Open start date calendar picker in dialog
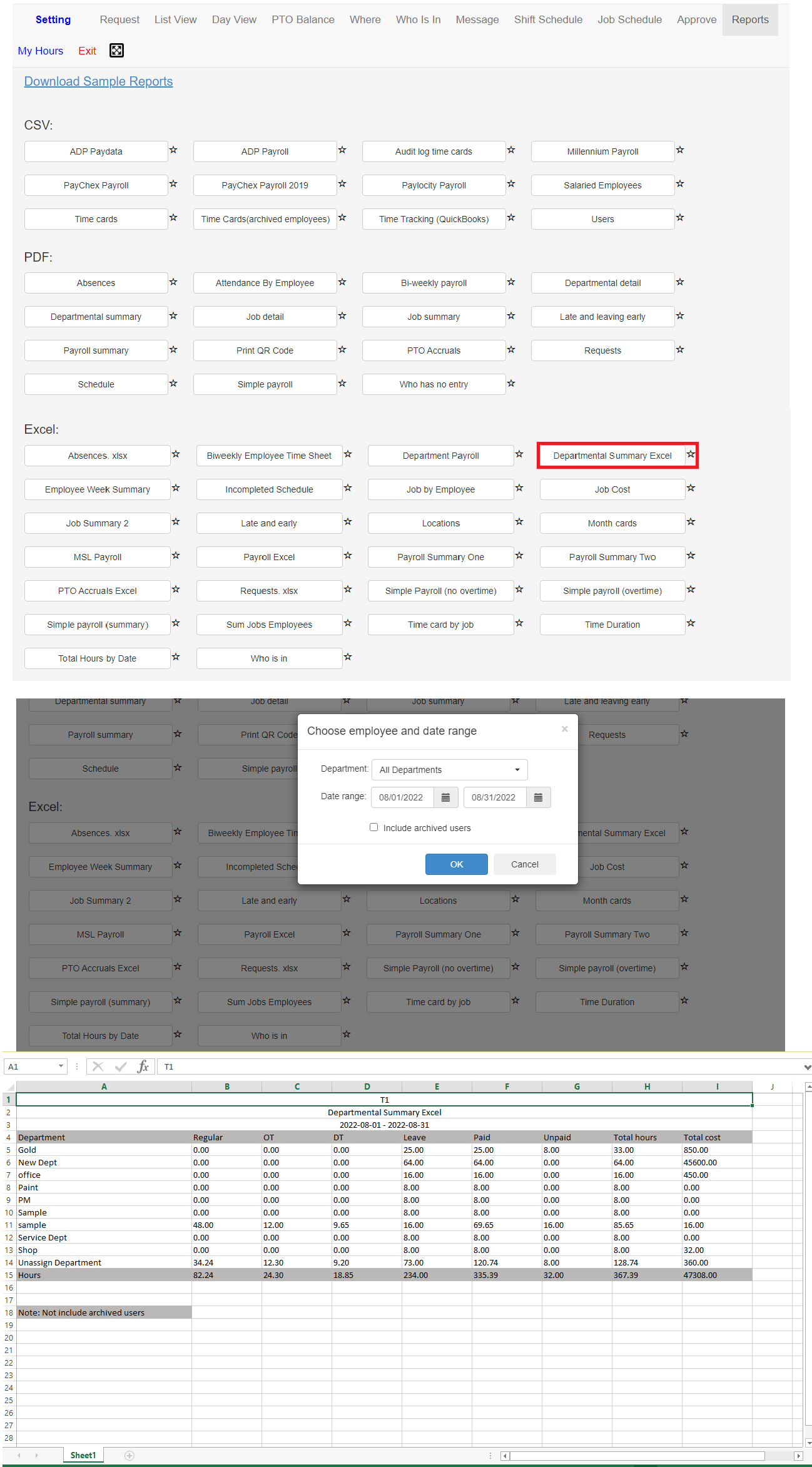Image resolution: width=812 pixels, height=1467 pixels. tap(446, 797)
